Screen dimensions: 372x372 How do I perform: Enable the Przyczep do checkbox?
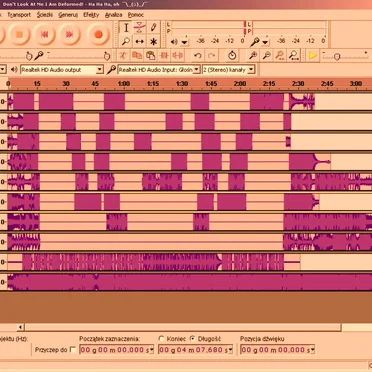(x=73, y=350)
